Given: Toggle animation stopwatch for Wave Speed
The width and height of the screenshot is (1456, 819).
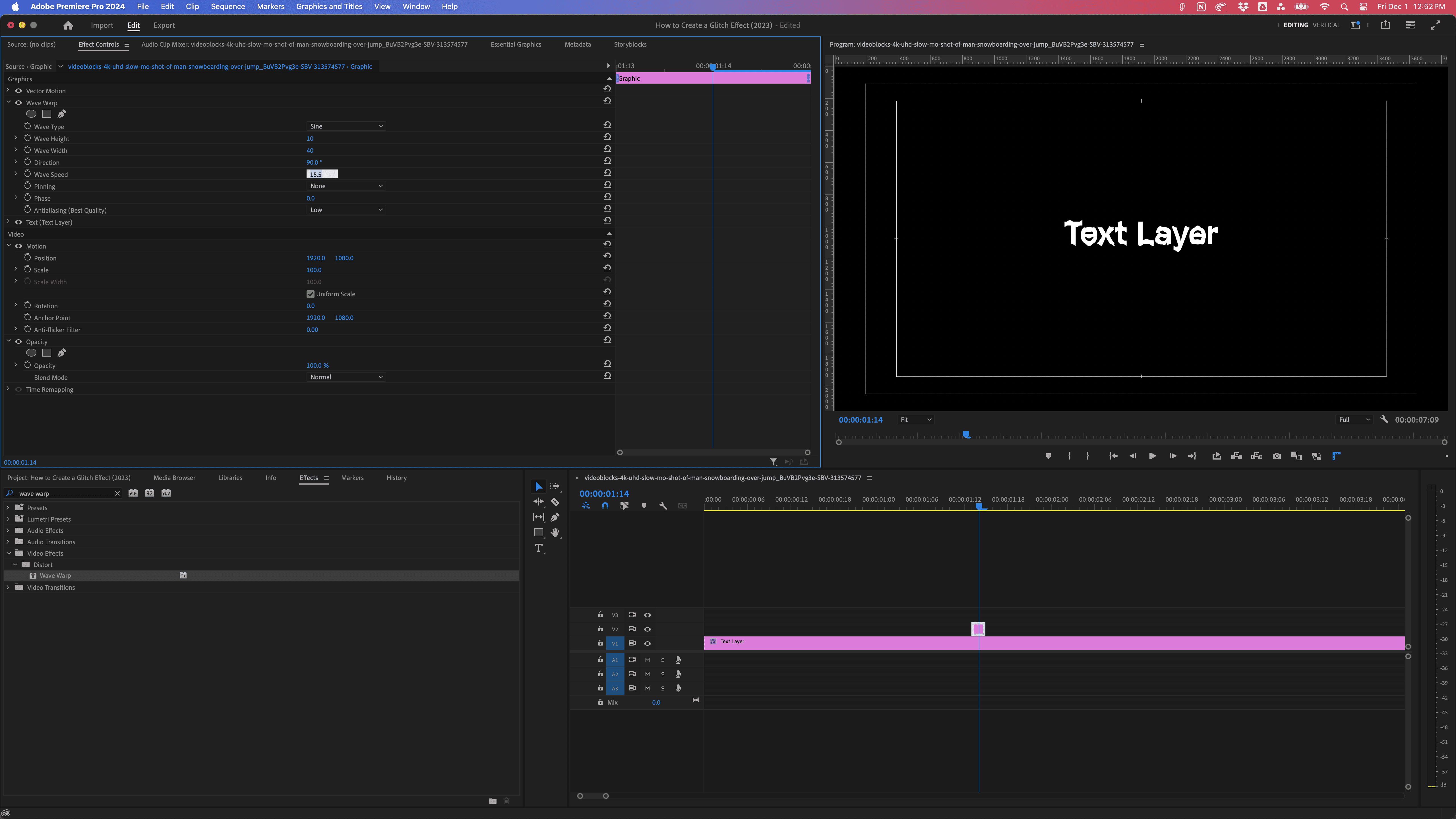Looking at the screenshot, I should [x=27, y=173].
